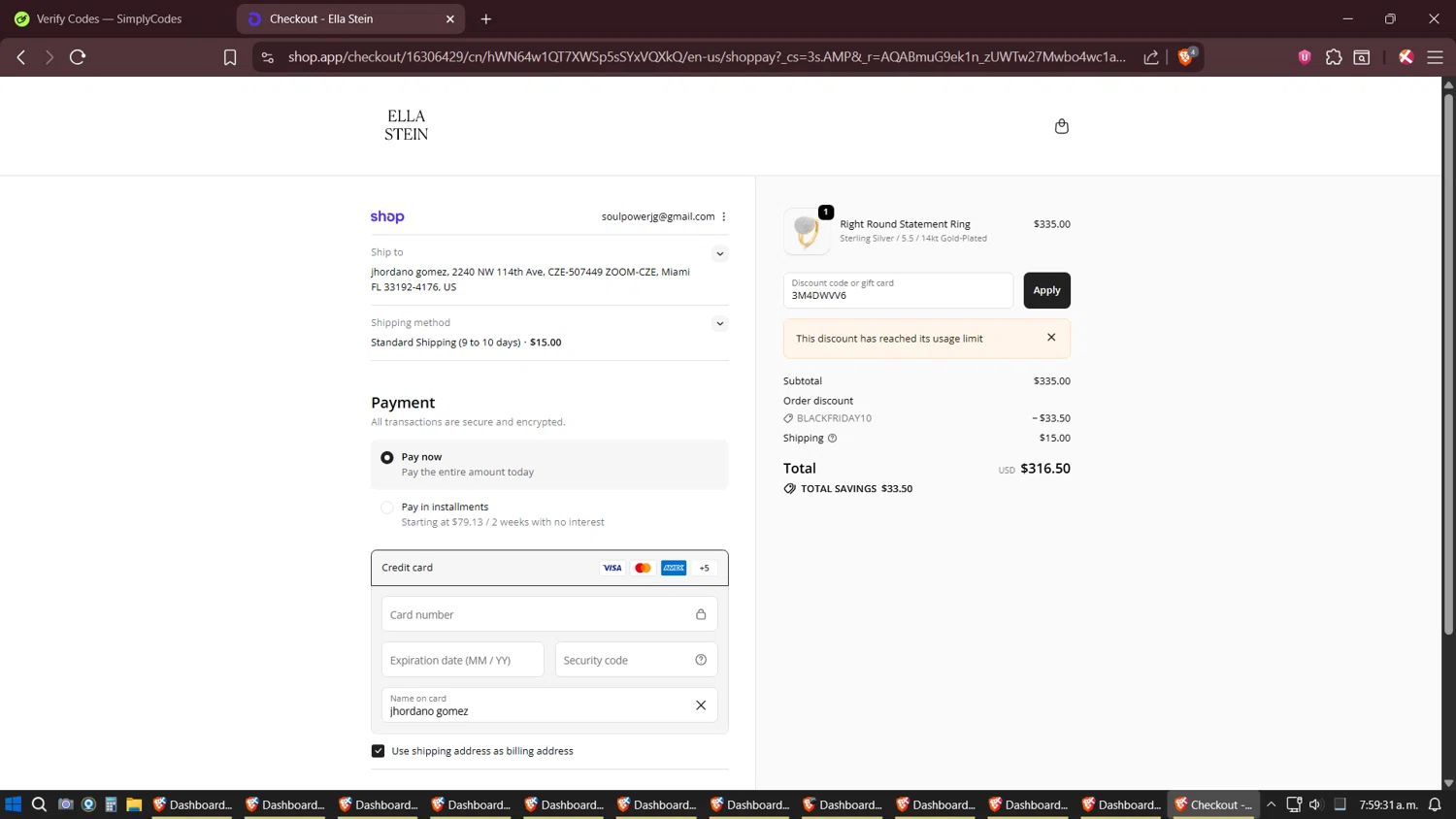This screenshot has height=819, width=1456.
Task: Reload the checkout page
Action: point(78,57)
